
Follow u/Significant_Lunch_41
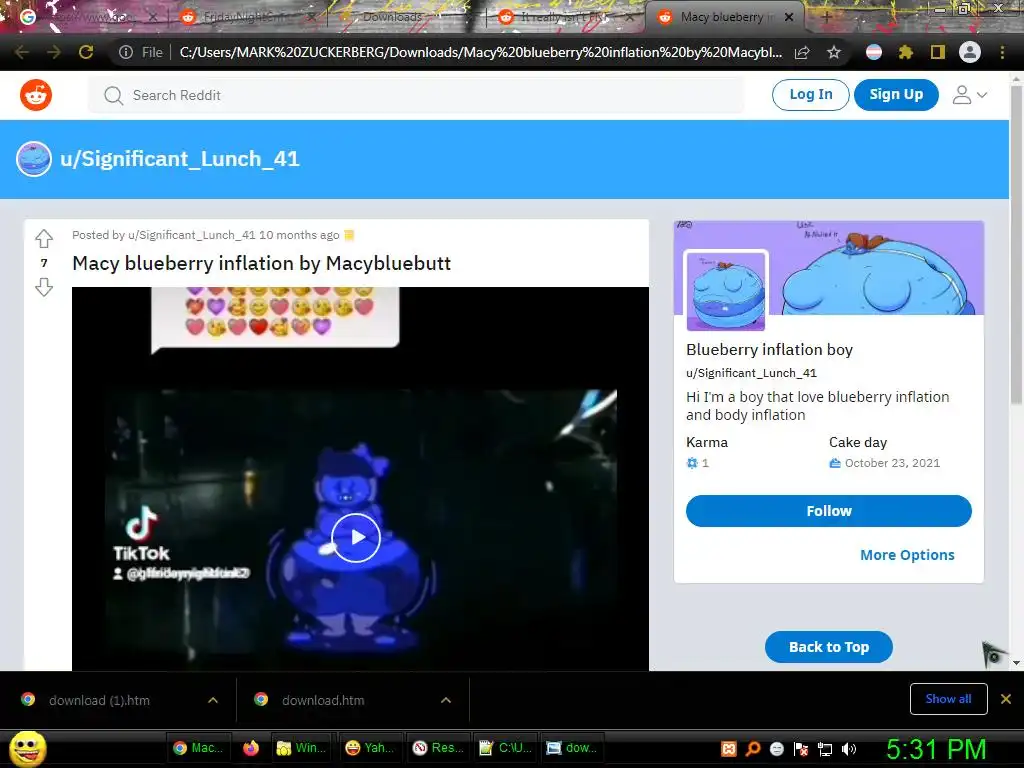(x=829, y=511)
